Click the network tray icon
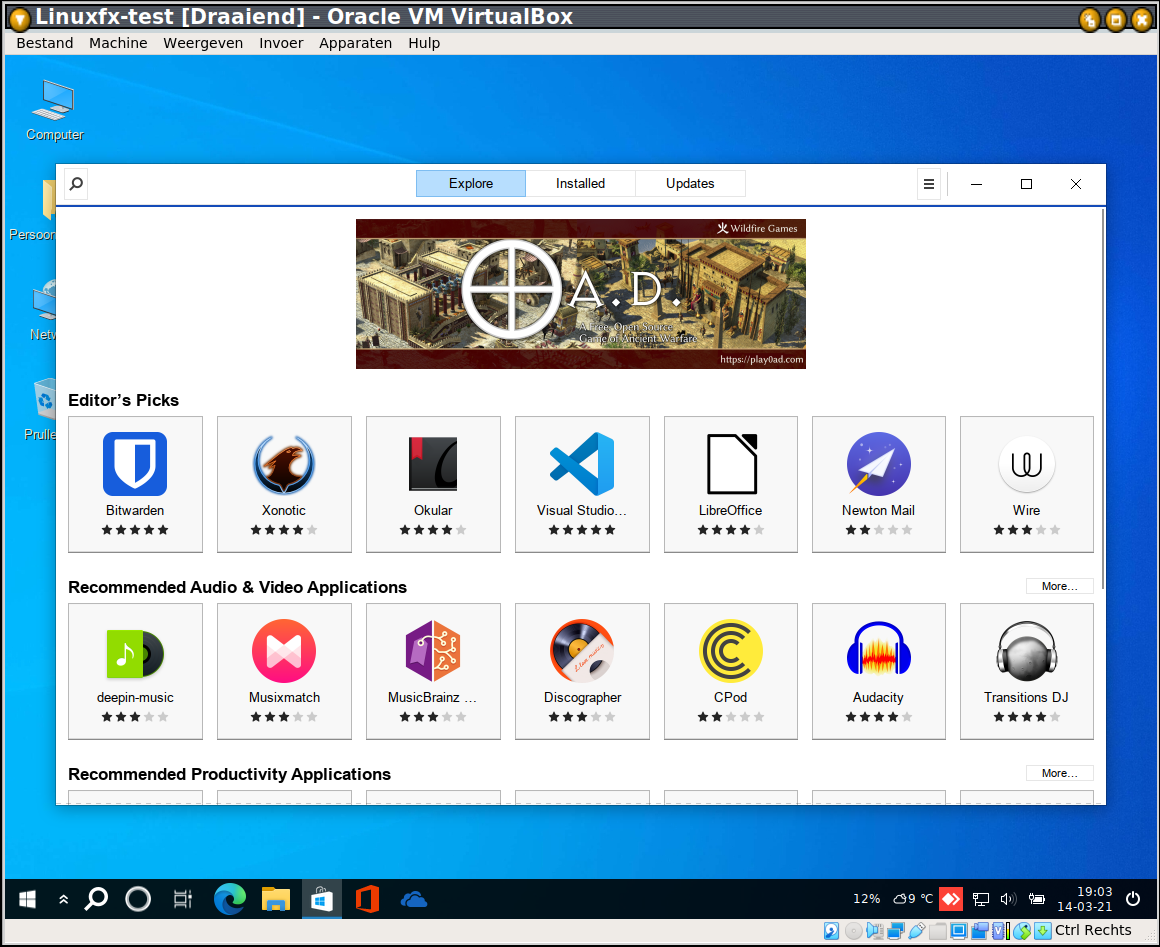The image size is (1160, 947). 981,899
